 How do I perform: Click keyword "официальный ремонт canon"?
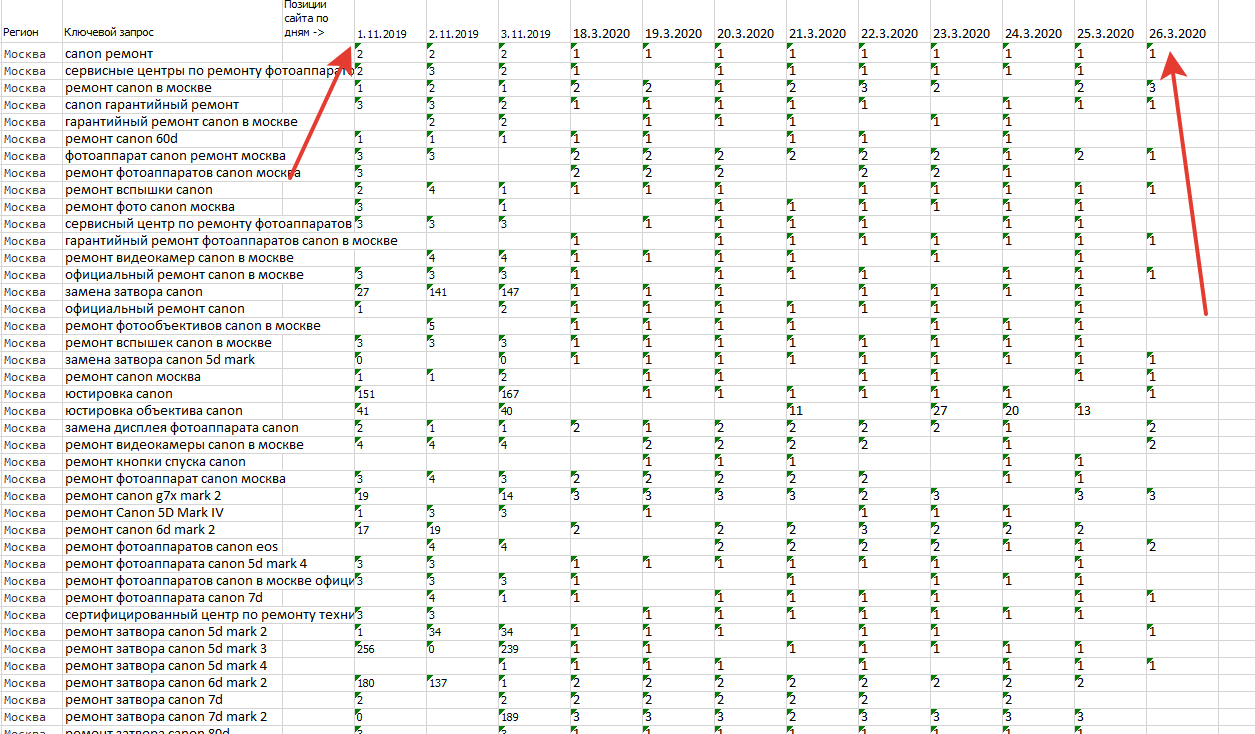[155, 308]
